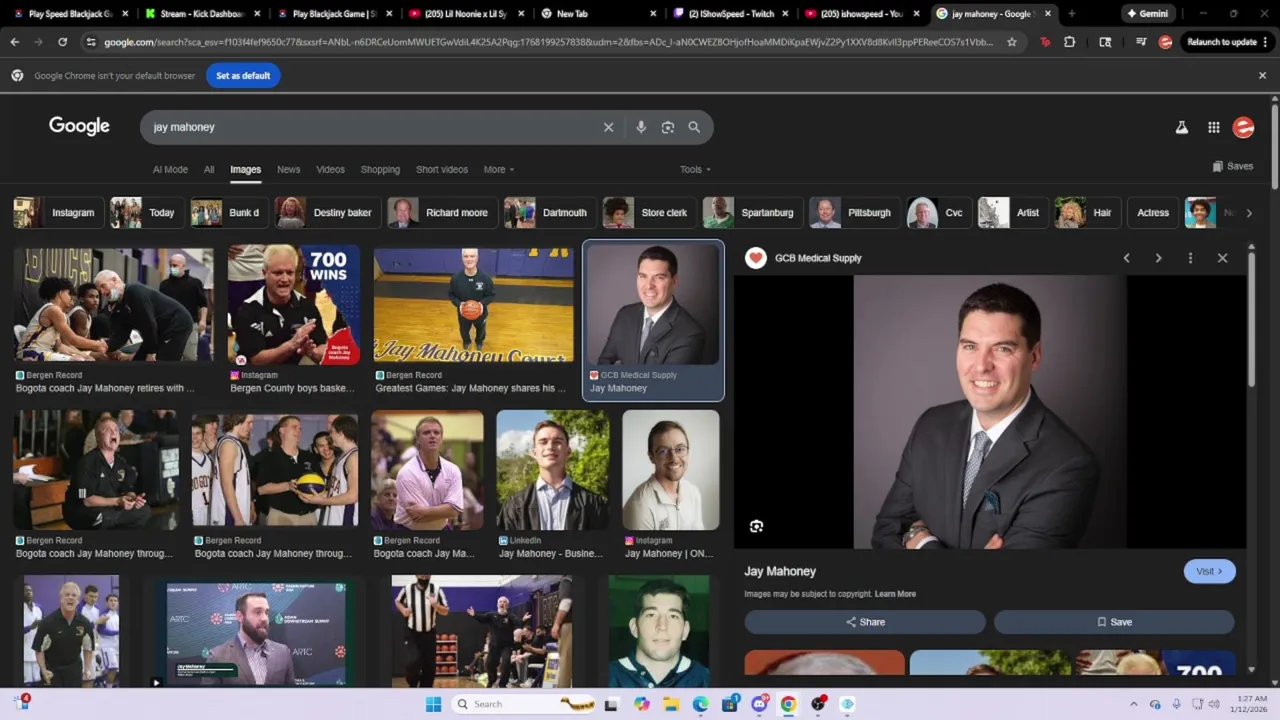
Task: Switch to the All results tab
Action: click(209, 169)
